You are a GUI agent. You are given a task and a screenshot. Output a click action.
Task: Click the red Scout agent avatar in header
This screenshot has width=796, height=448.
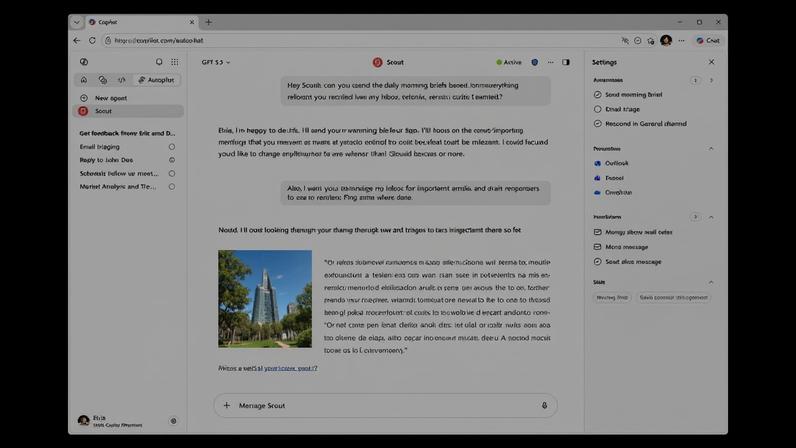click(377, 62)
